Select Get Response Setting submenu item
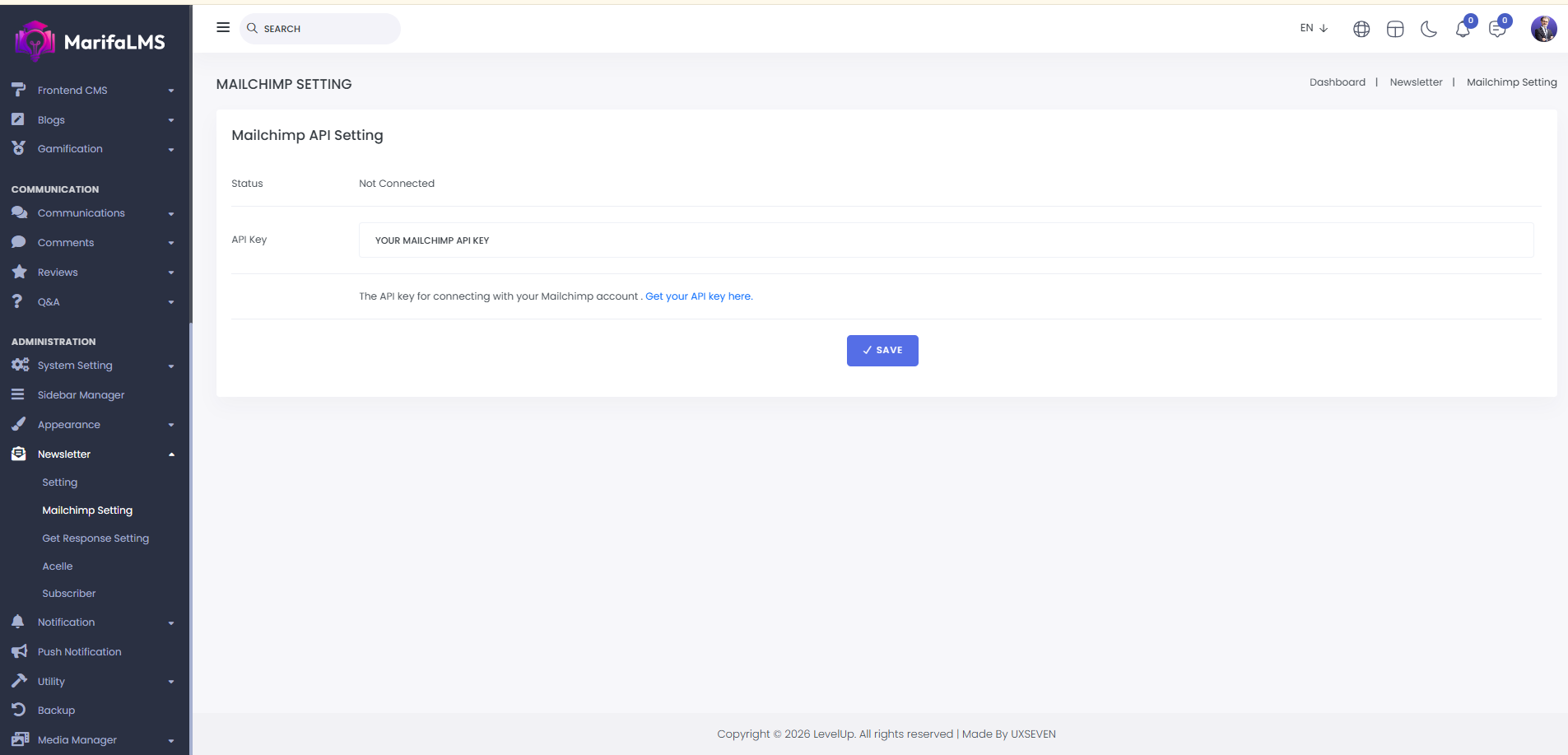 coord(95,538)
